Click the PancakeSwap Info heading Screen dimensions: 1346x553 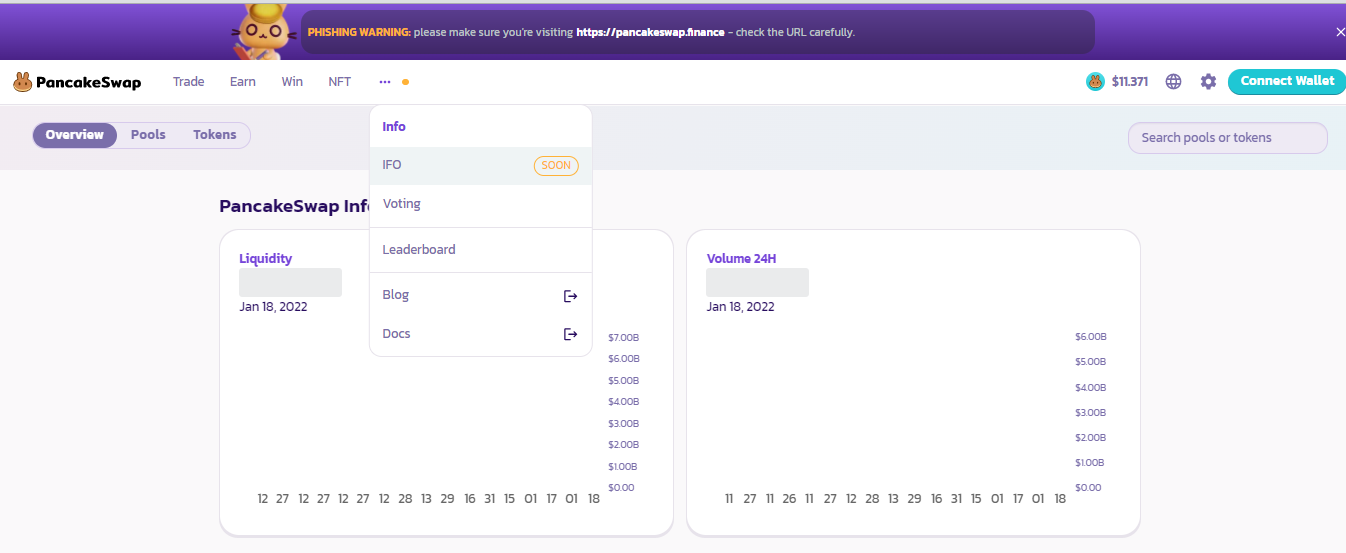(x=295, y=207)
